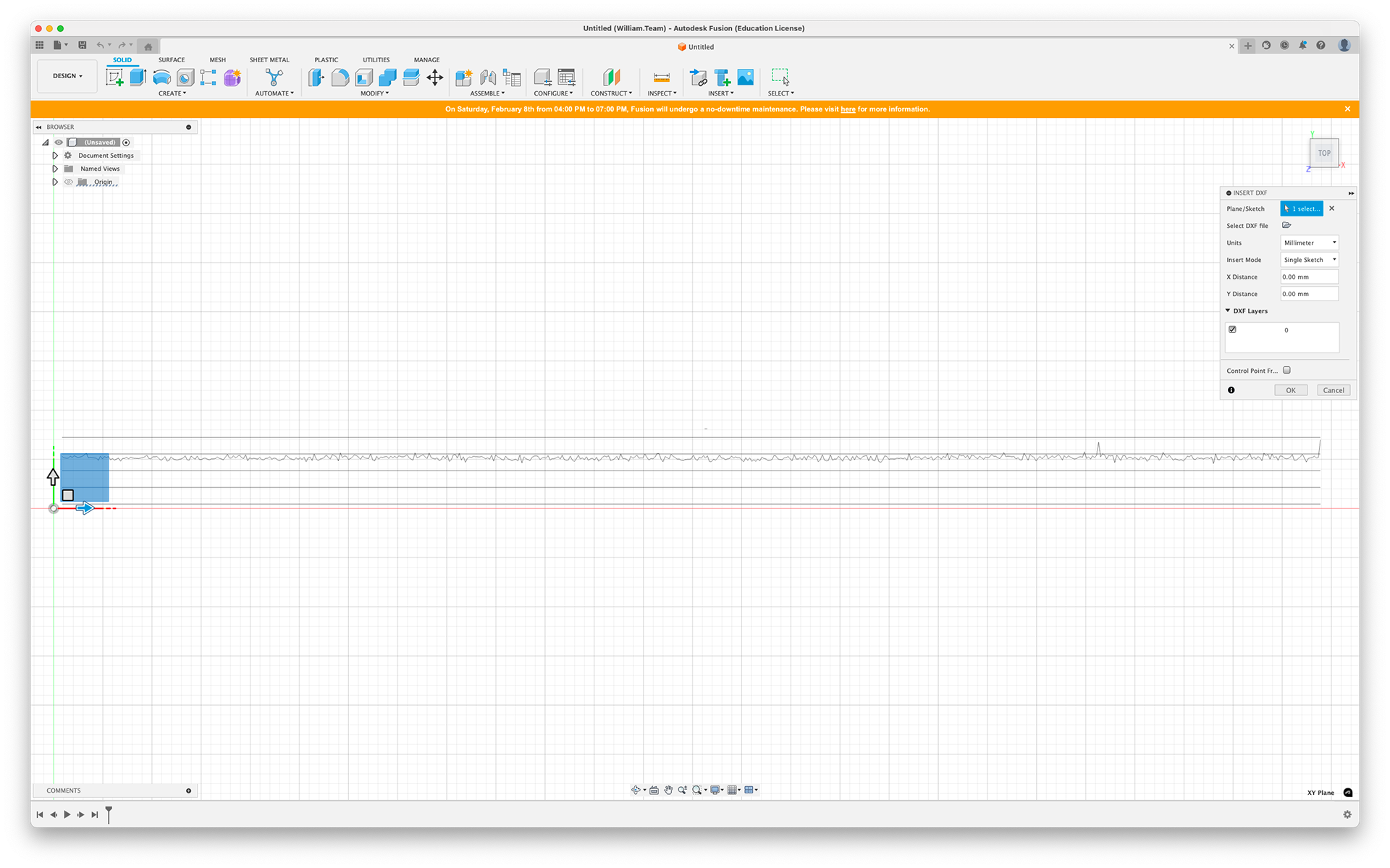Expand the Named Views tree node
Viewport: 1390px width, 868px height.
(x=55, y=169)
